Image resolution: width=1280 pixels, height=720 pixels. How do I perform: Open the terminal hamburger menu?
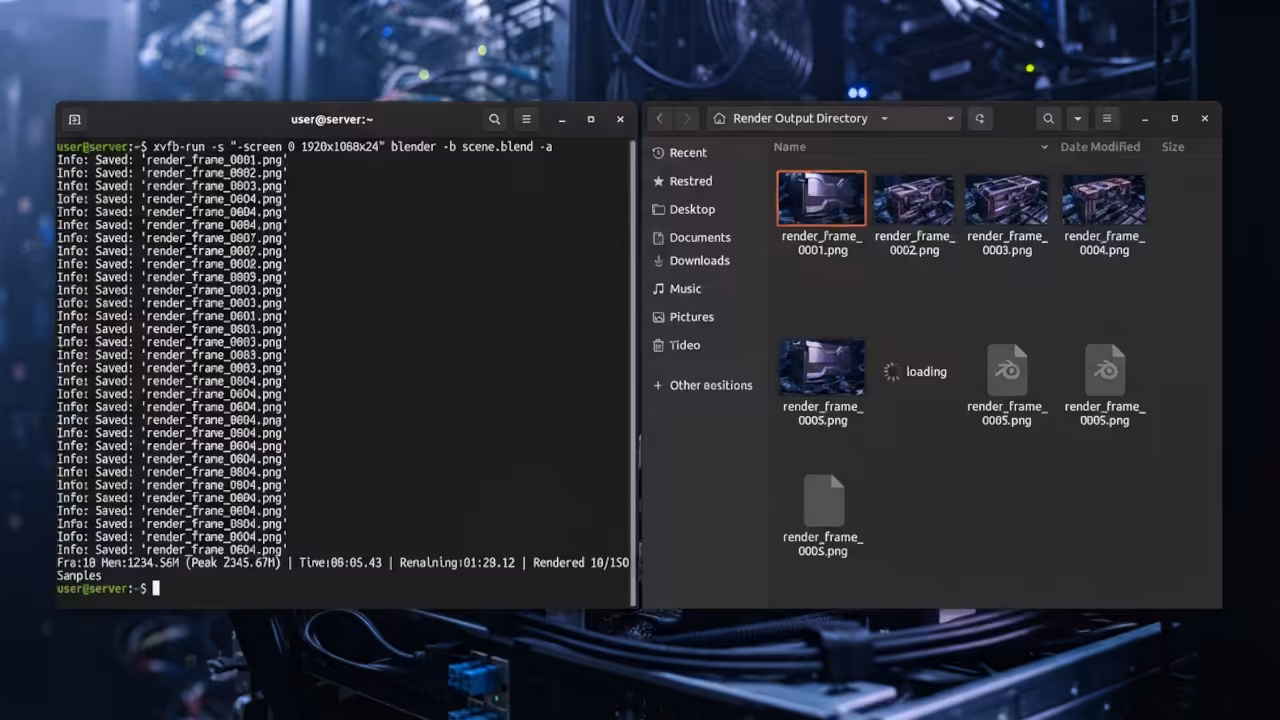[526, 119]
